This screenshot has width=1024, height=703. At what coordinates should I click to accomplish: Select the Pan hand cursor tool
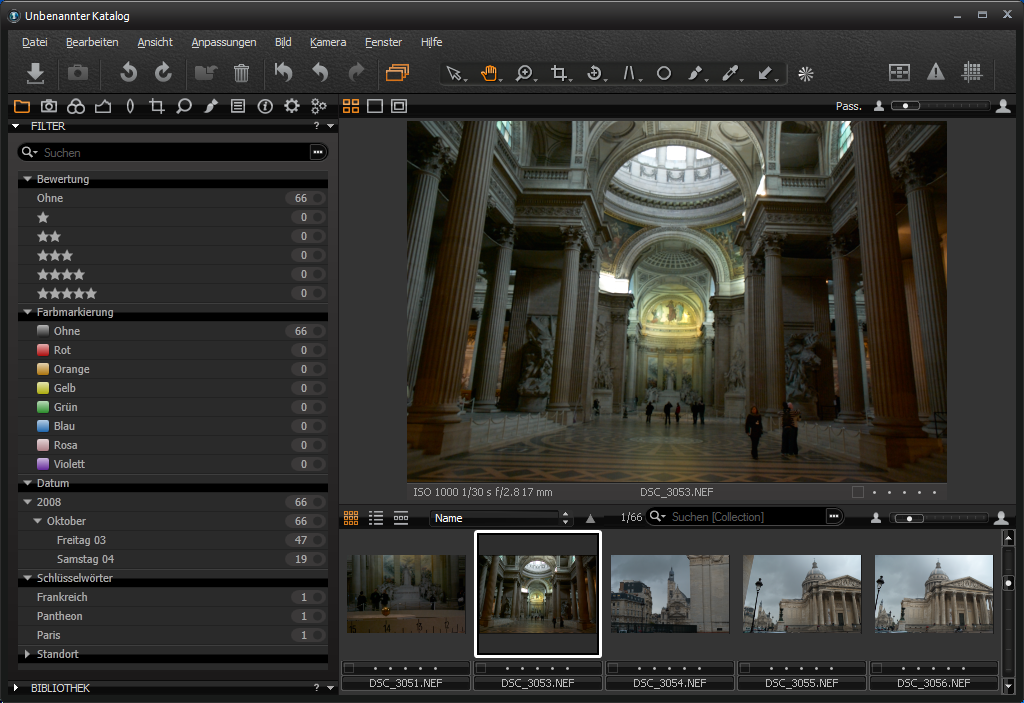490,73
